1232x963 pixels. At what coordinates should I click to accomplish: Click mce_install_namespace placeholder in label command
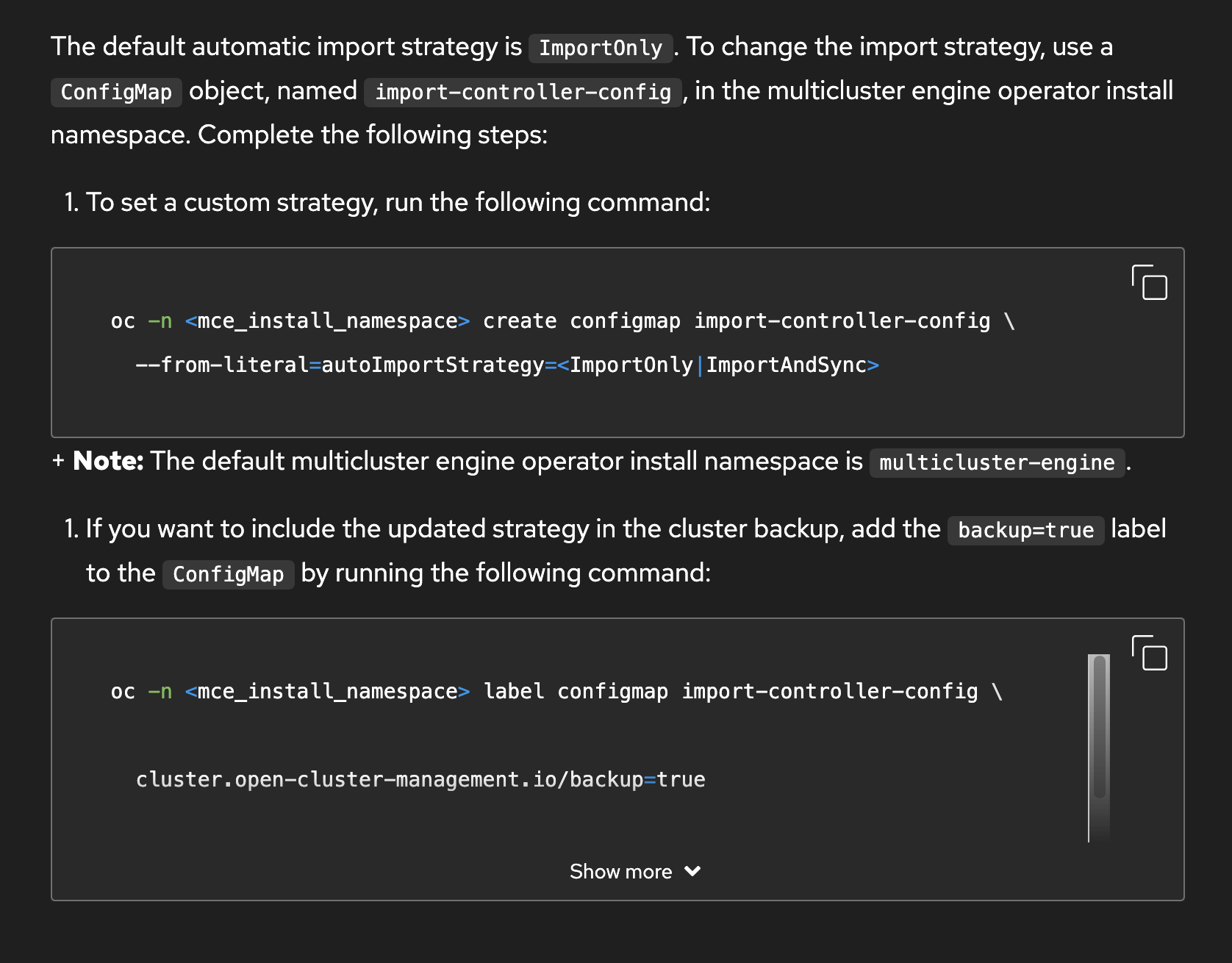[328, 692]
